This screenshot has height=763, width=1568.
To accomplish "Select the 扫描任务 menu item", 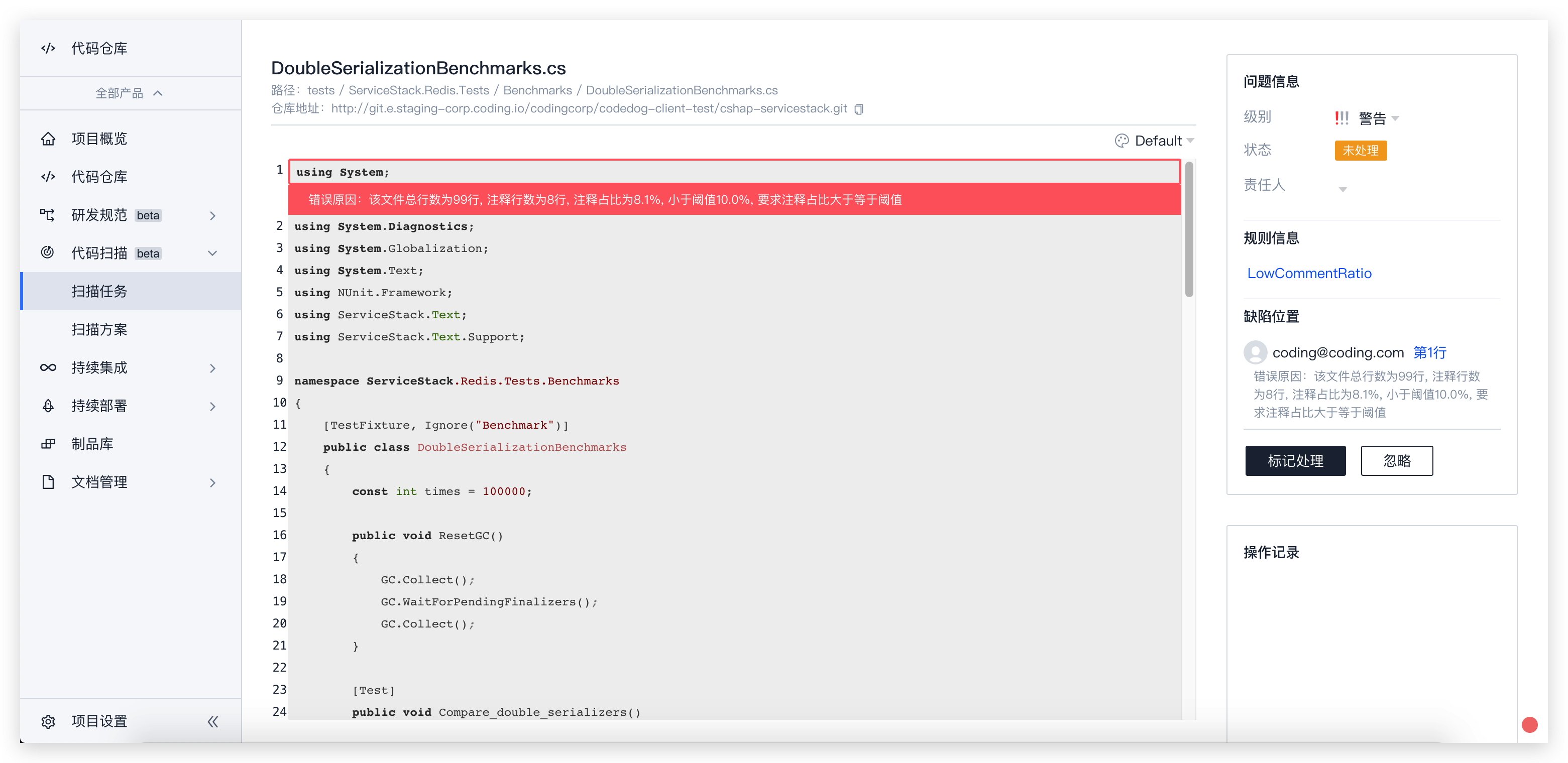I will point(99,291).
